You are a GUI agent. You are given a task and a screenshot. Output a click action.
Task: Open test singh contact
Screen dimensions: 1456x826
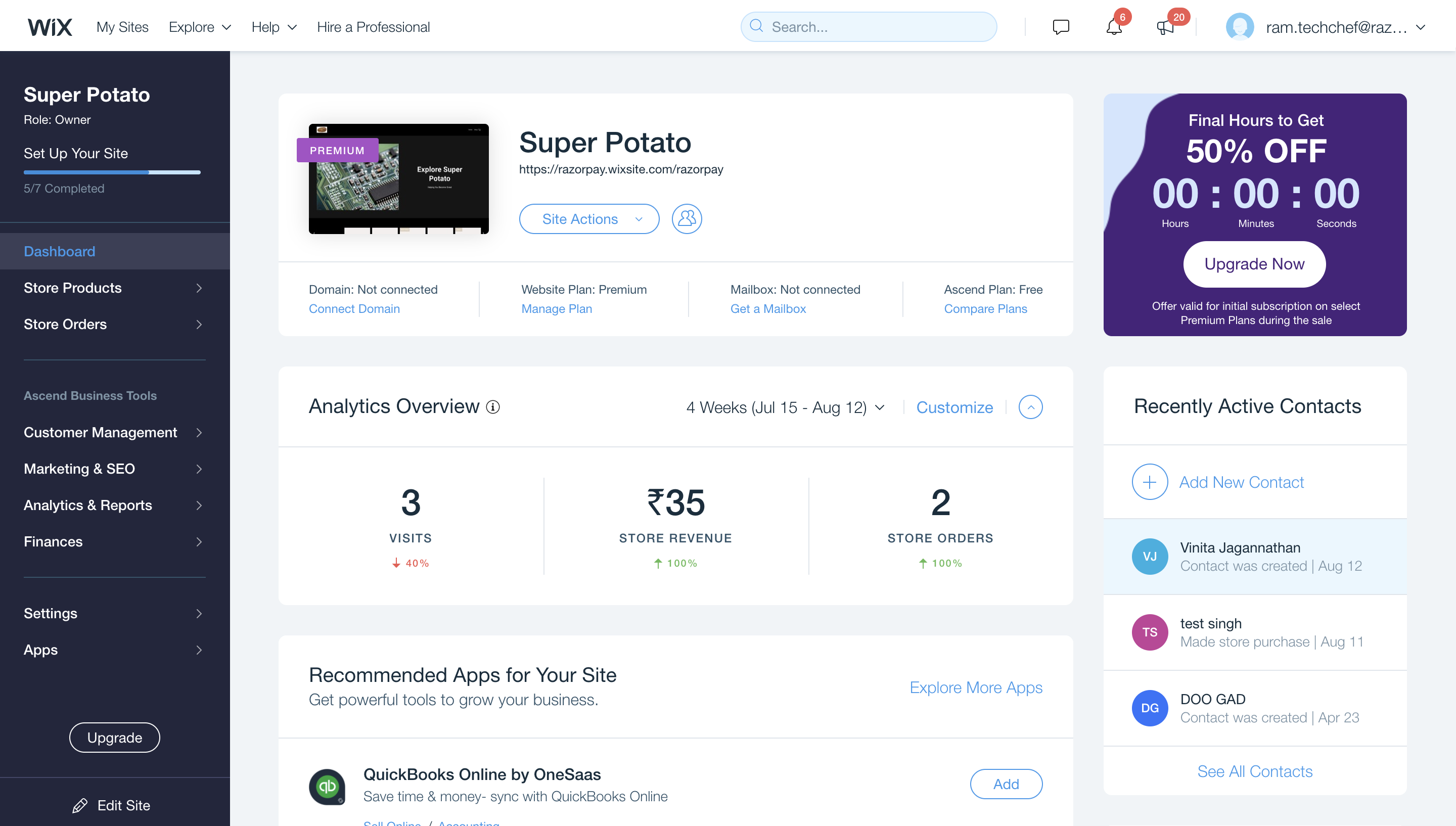pyautogui.click(x=1255, y=632)
